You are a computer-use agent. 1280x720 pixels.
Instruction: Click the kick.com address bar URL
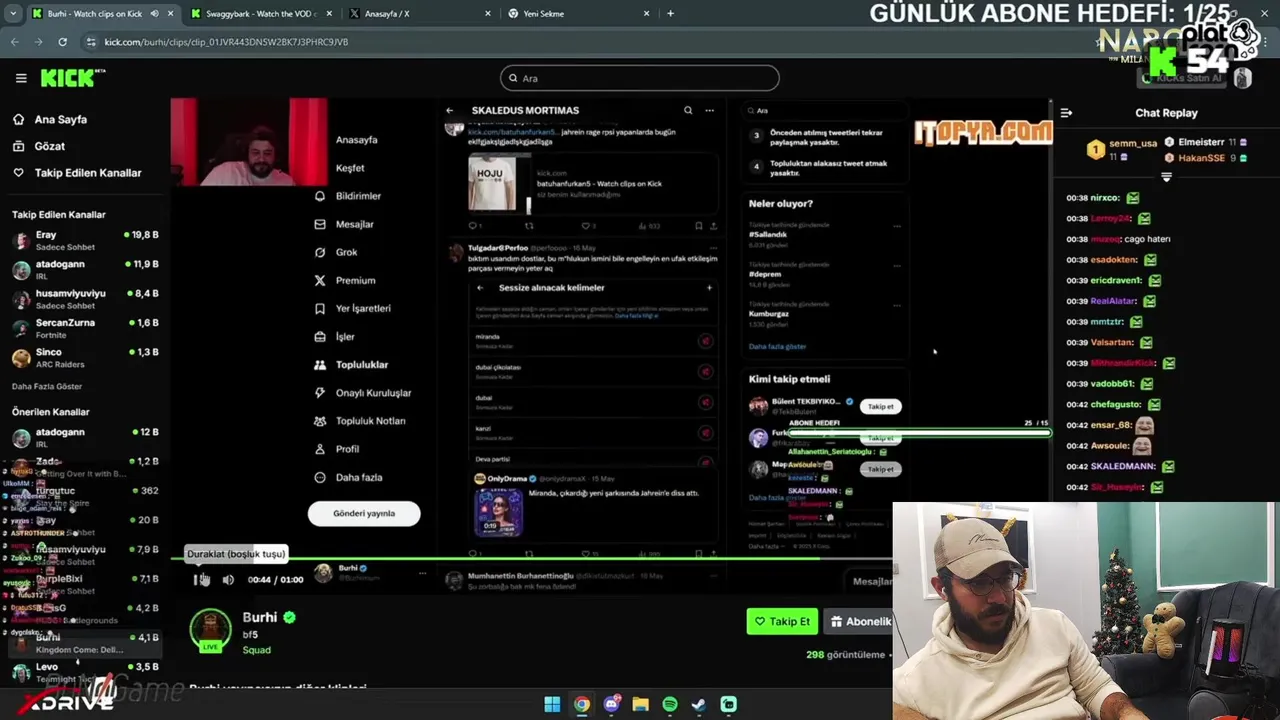[226, 42]
